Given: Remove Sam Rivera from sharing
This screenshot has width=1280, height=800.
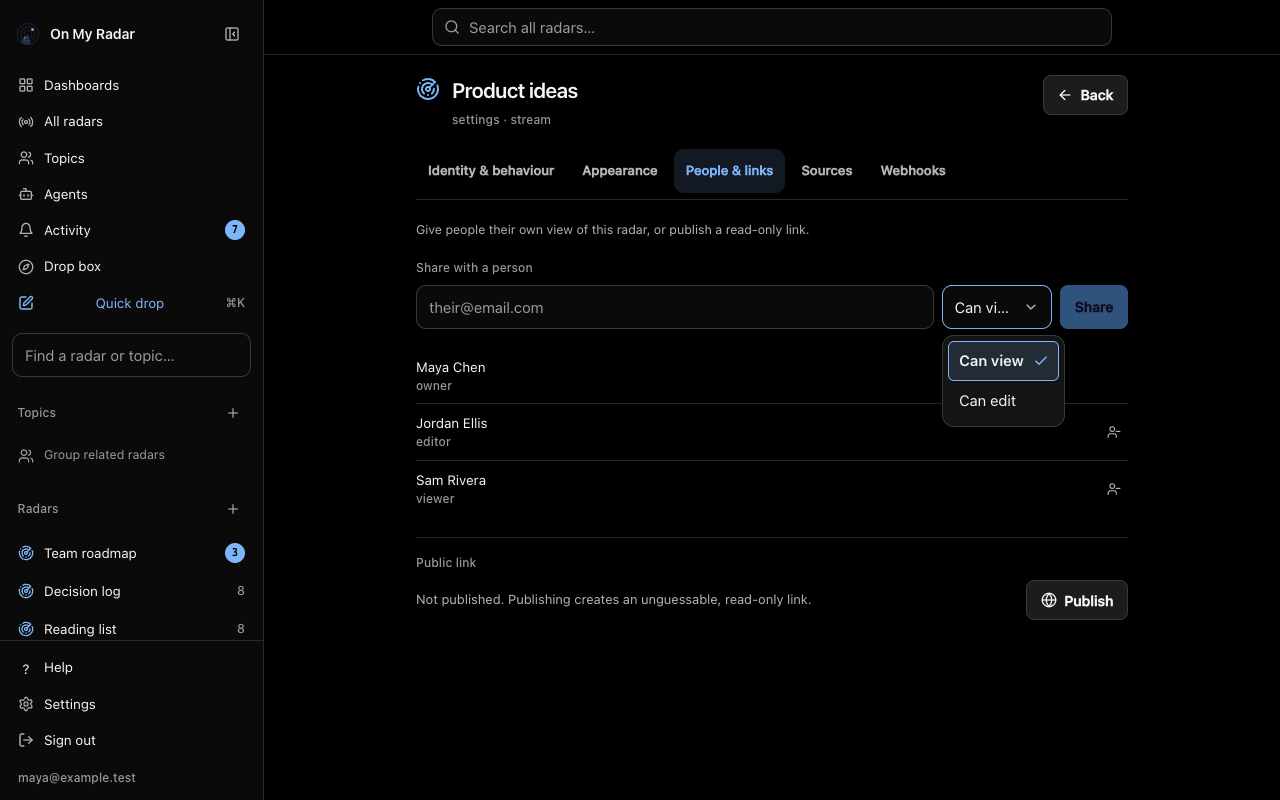Looking at the screenshot, I should tap(1113, 489).
